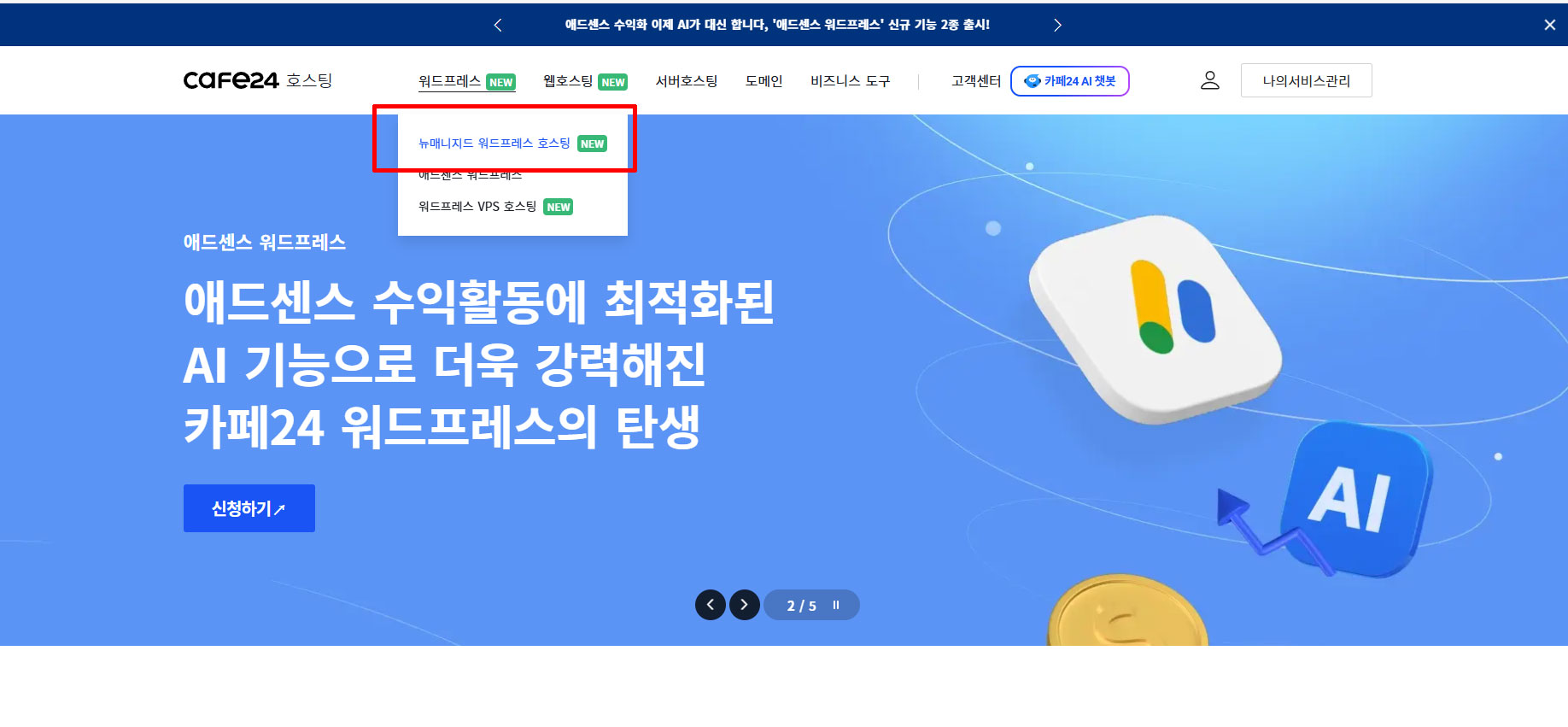Go to next hero slide

click(x=745, y=605)
